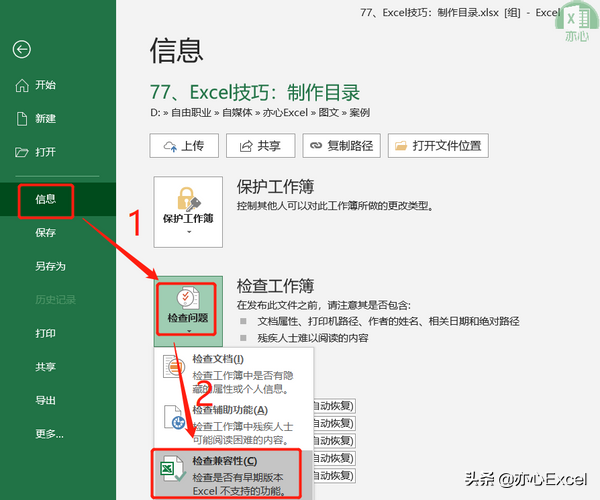This screenshot has width=600, height=500.
Task: Click the 上传 button
Action: click(x=184, y=145)
